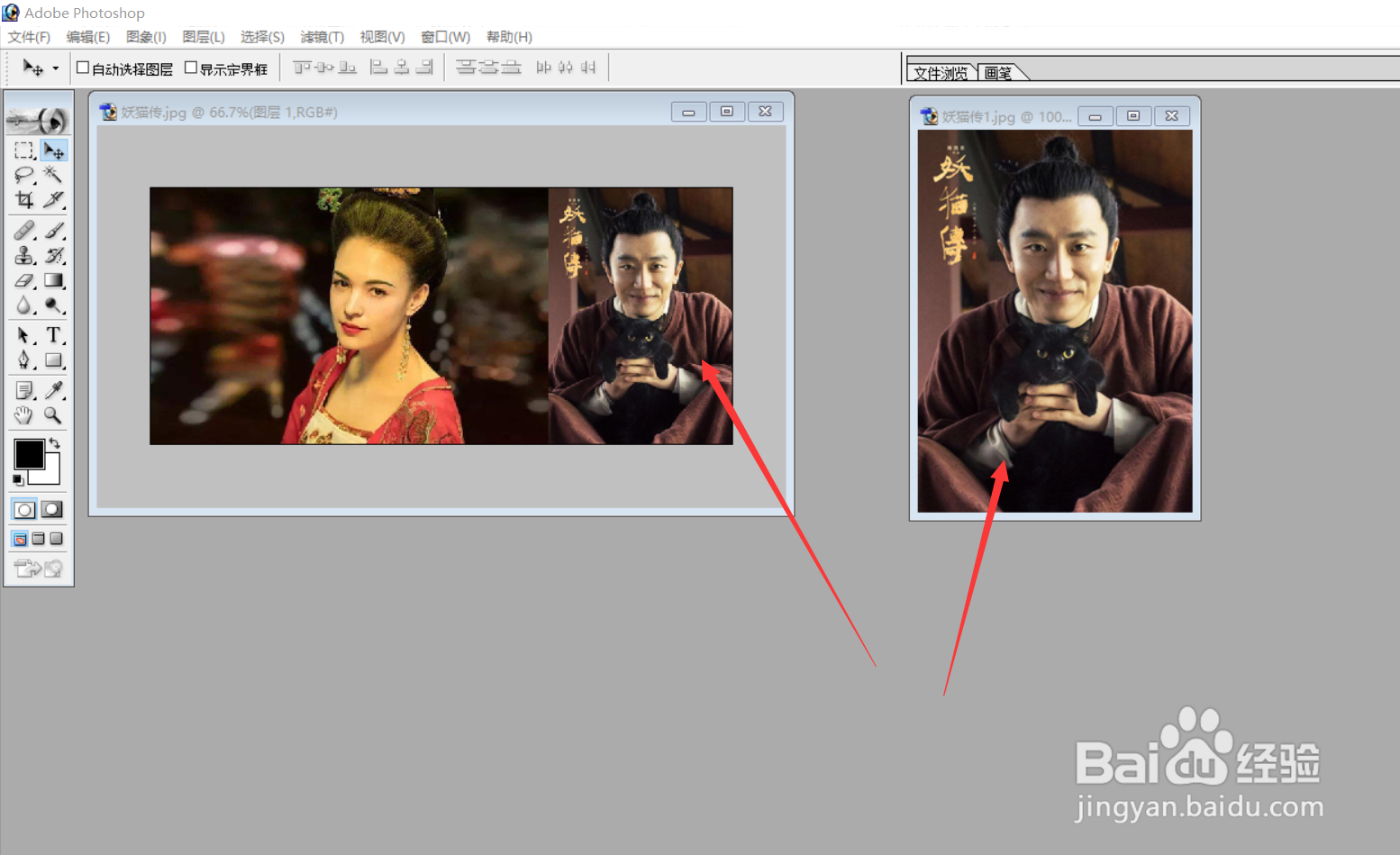Click the 妖猫传1.jpg poster canvas
The height and width of the screenshot is (855, 1400).
[x=1055, y=322]
